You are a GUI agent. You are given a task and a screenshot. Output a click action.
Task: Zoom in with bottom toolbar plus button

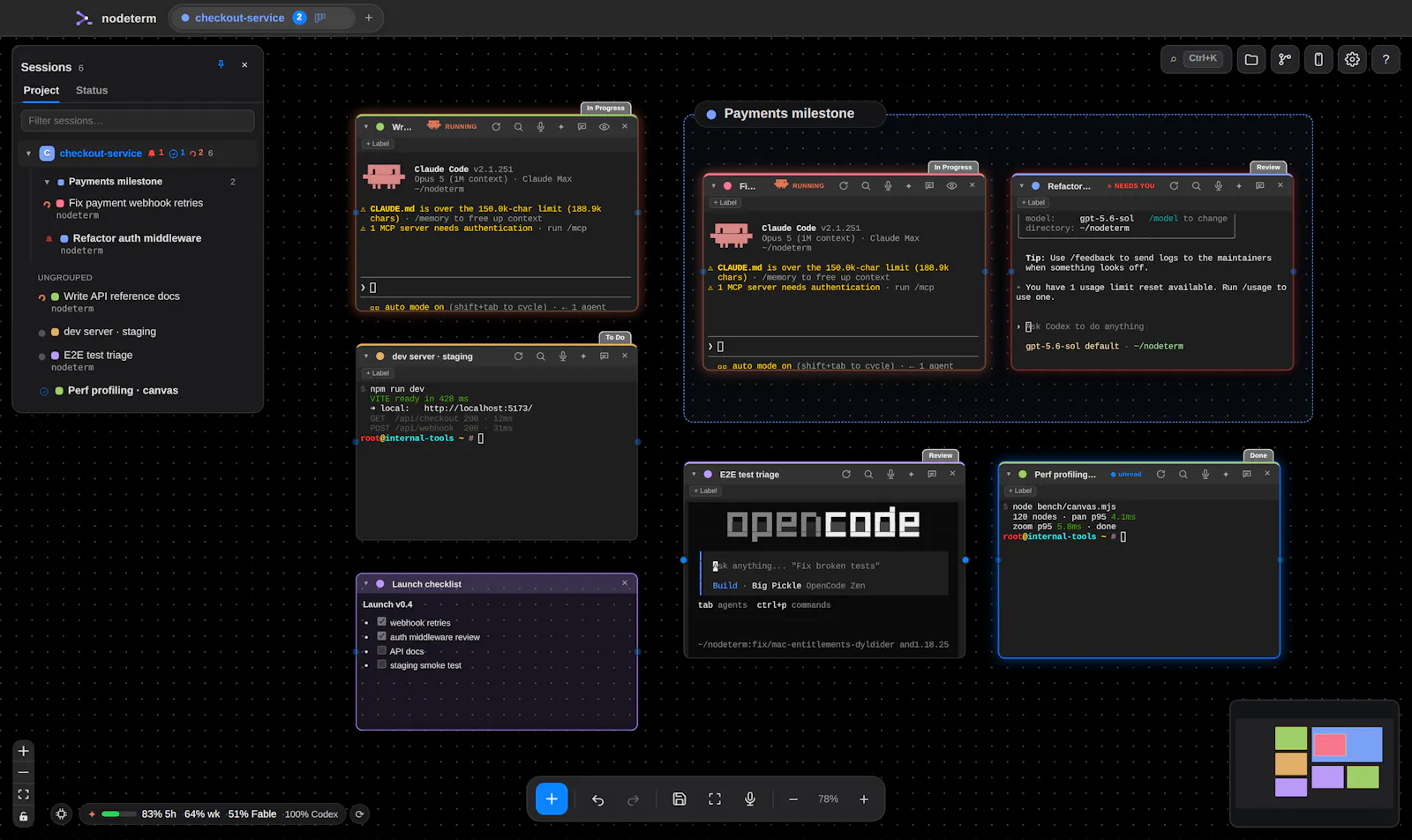(864, 799)
